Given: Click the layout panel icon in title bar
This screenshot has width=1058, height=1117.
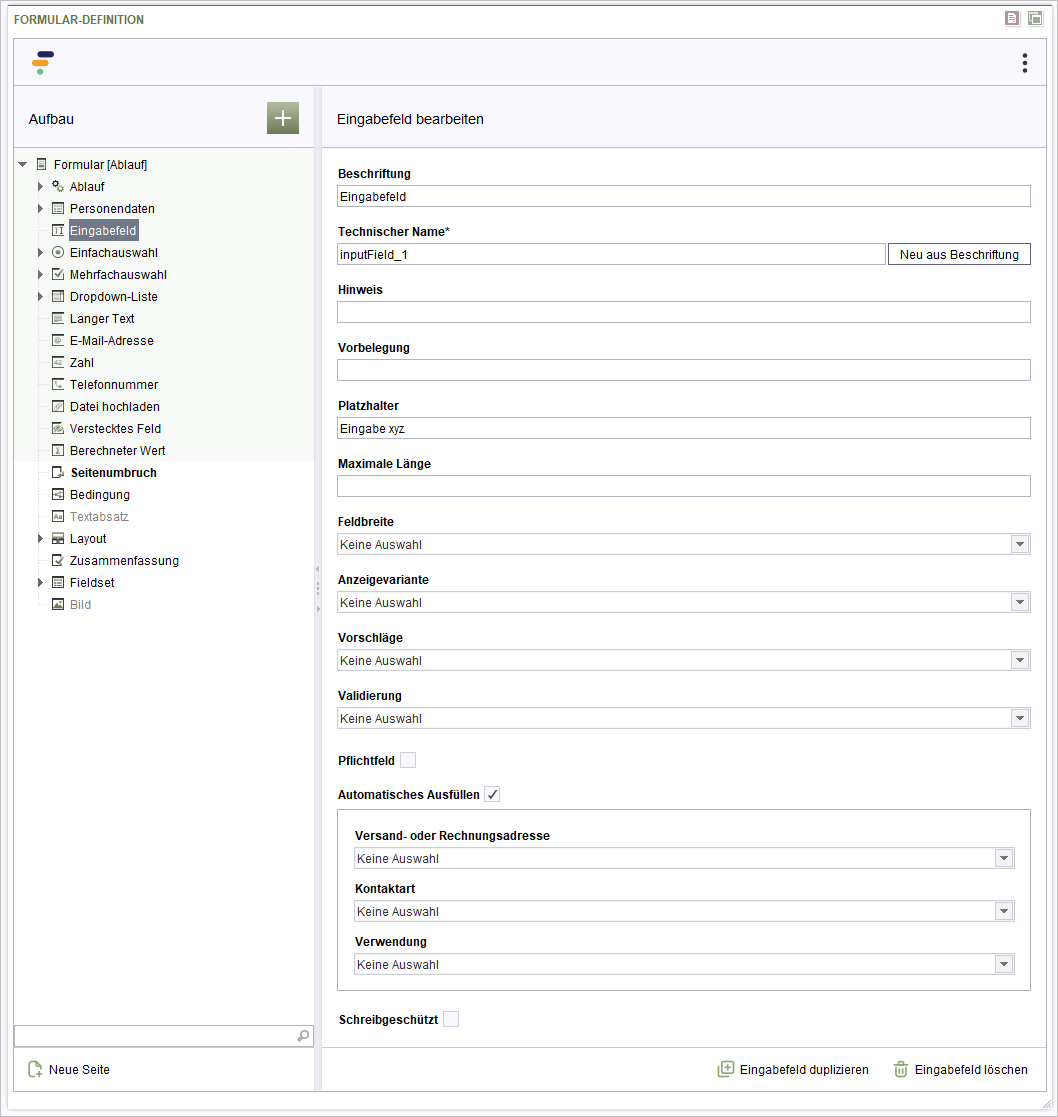Looking at the screenshot, I should coord(1035,19).
